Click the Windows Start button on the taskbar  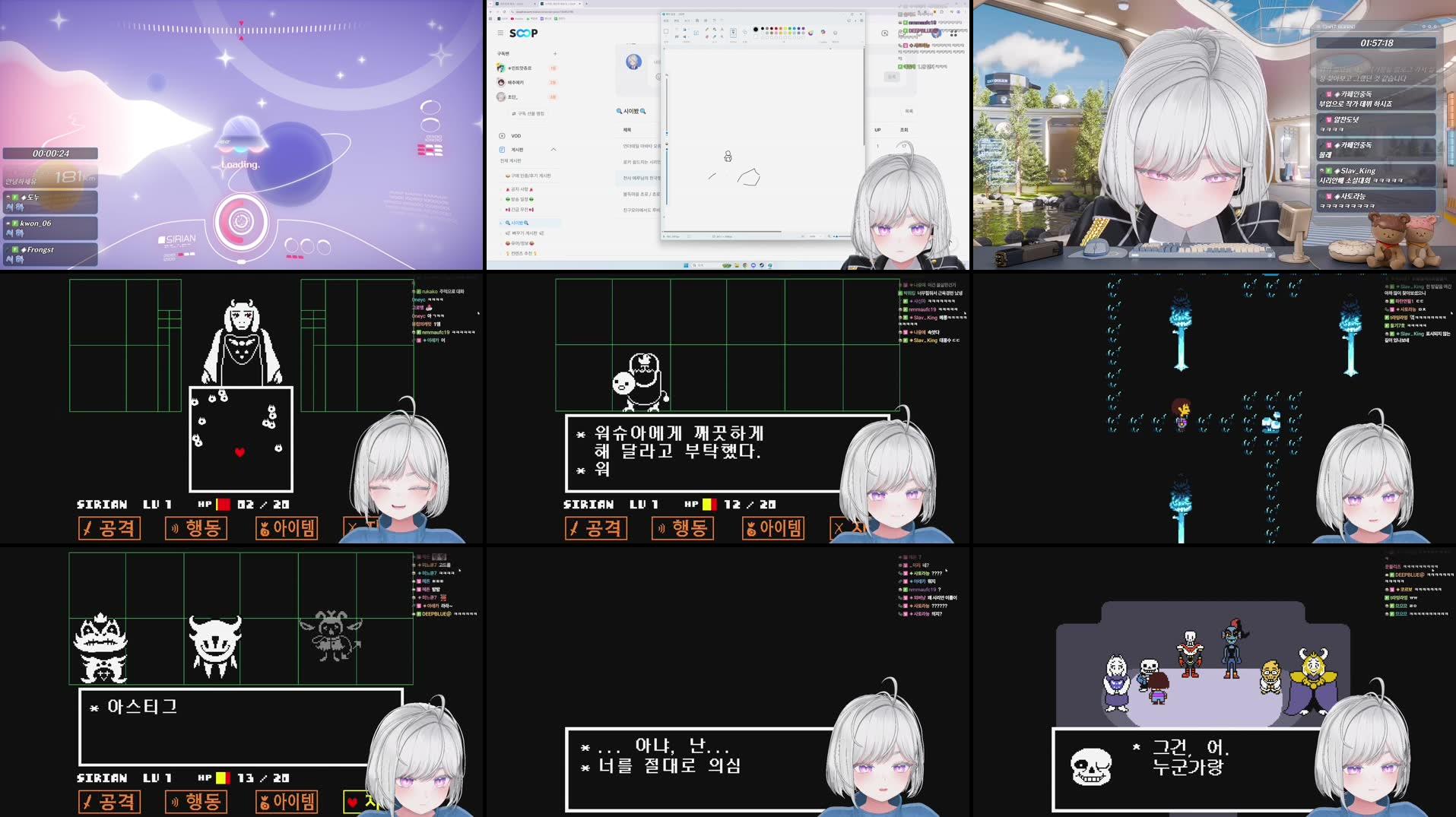pos(686,265)
